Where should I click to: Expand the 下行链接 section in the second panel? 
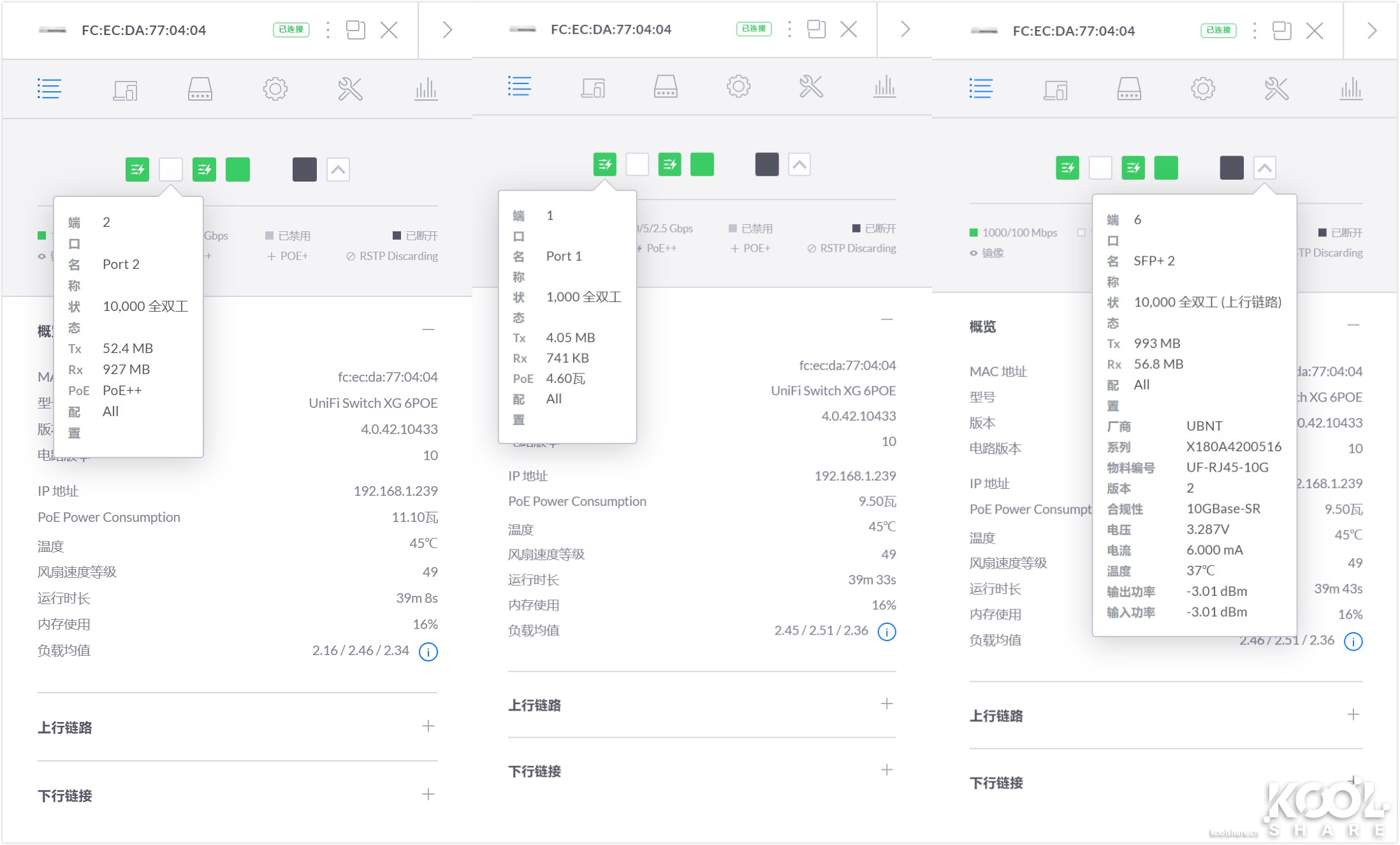pyautogui.click(x=886, y=770)
